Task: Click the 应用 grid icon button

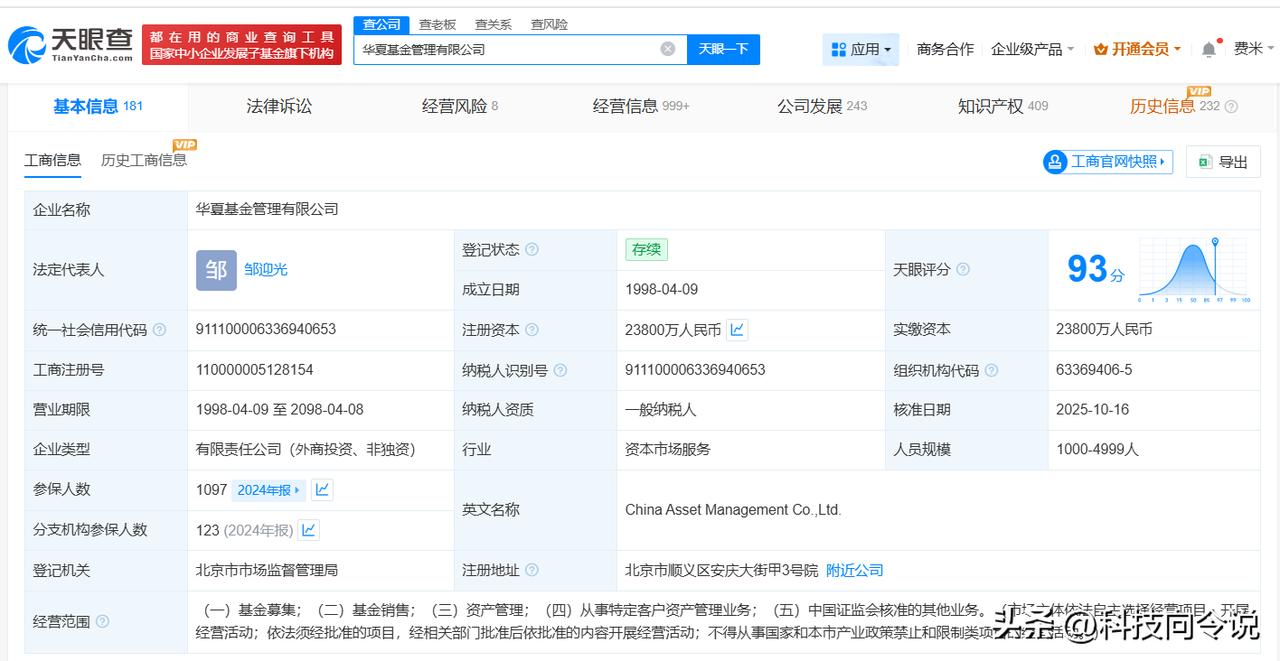Action: point(861,49)
